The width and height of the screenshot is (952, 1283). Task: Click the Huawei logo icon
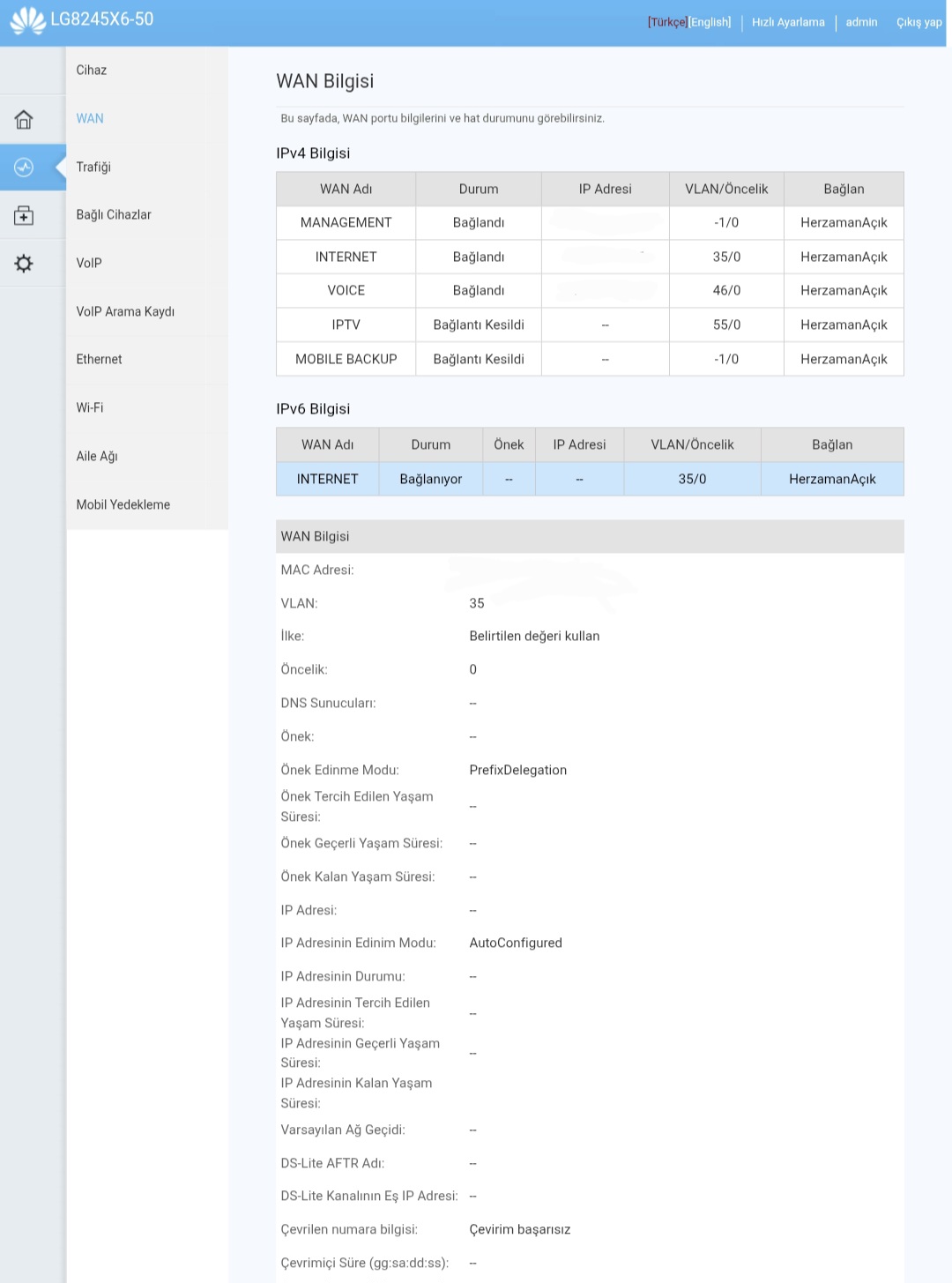(27, 20)
